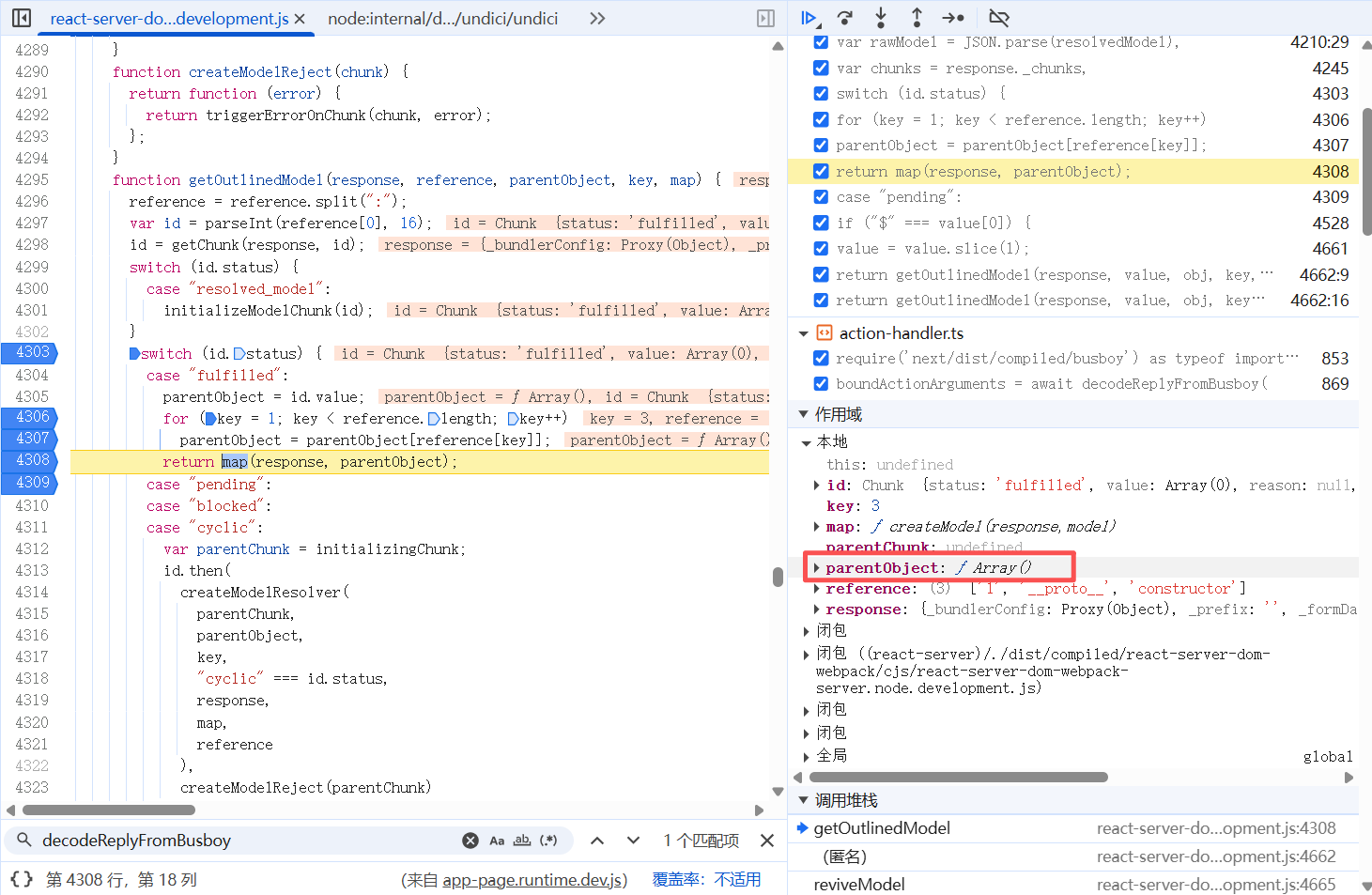This screenshot has height=895, width=1372.
Task: Select reviveModel frame in call stack
Action: point(859,884)
